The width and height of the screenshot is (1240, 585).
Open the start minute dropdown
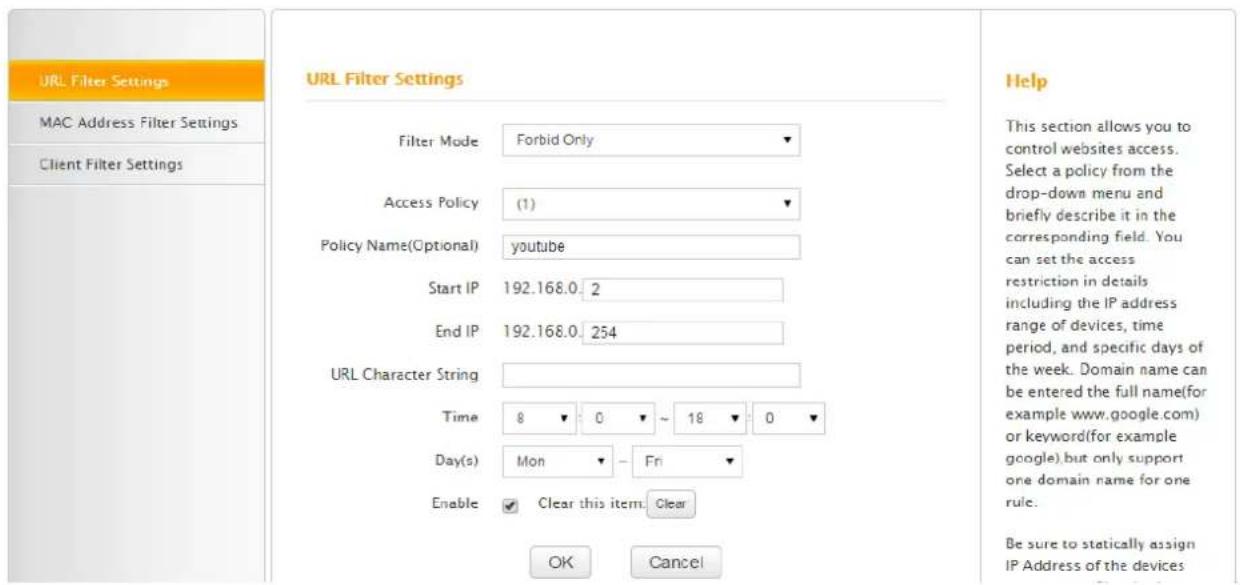point(617,421)
